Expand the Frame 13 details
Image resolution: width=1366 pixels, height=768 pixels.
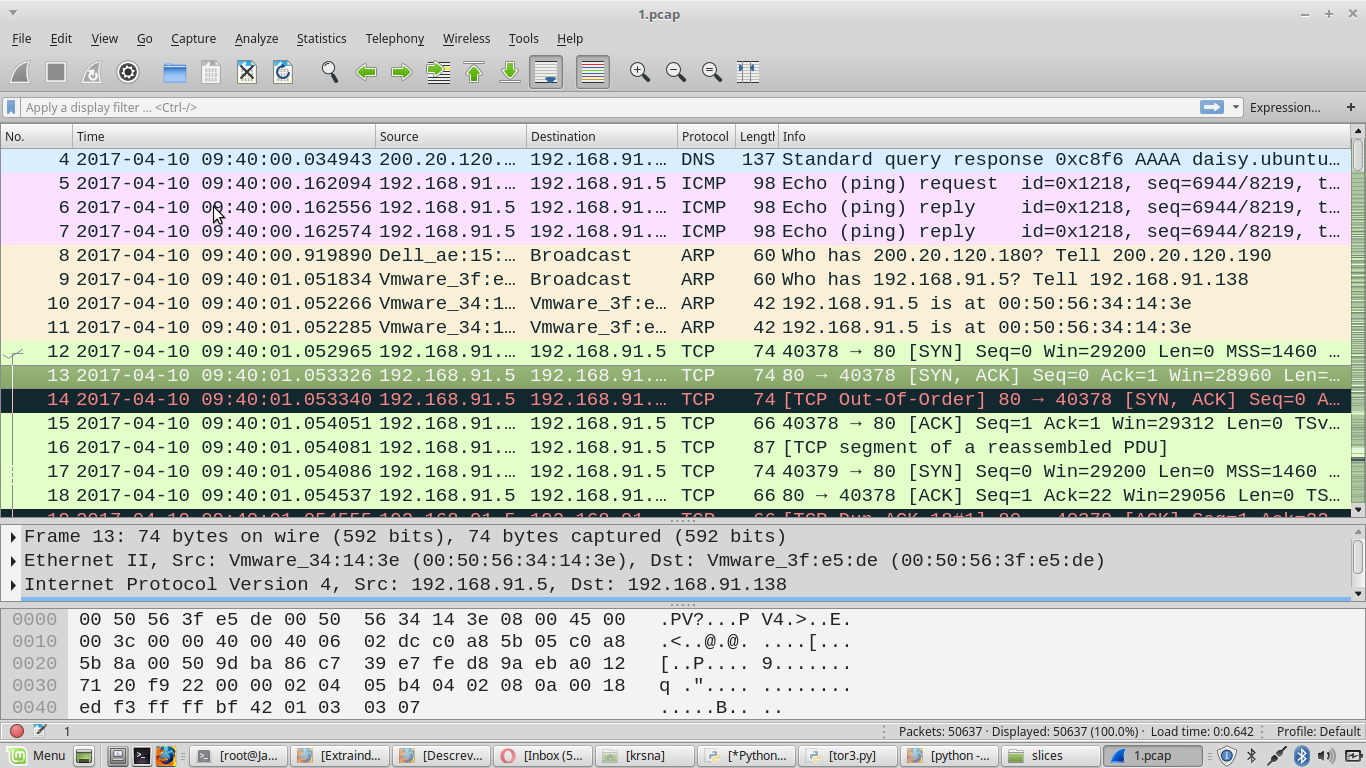[x=13, y=536]
